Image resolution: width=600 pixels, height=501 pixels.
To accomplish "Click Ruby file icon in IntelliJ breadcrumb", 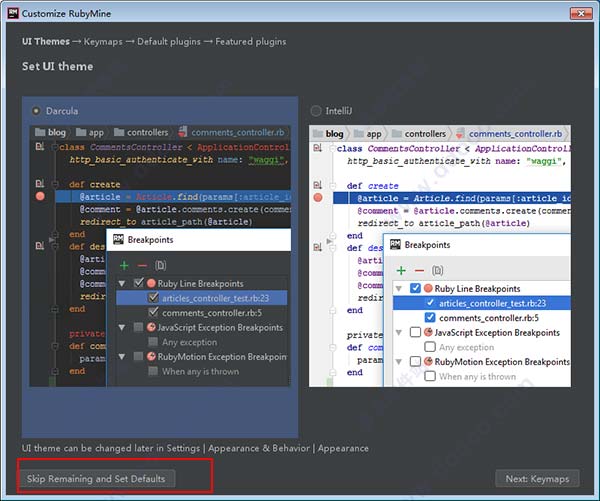I will 460,134.
